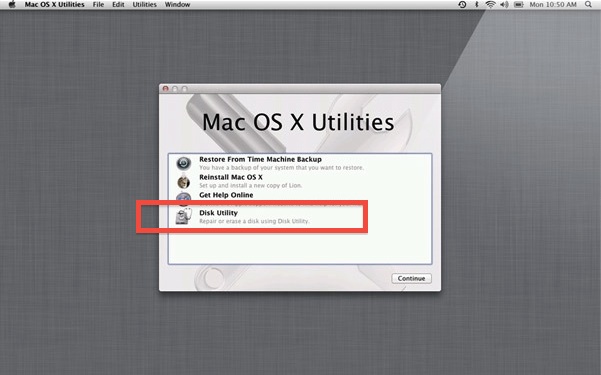Click the Continue button
Screen dimensions: 601x375
411,278
